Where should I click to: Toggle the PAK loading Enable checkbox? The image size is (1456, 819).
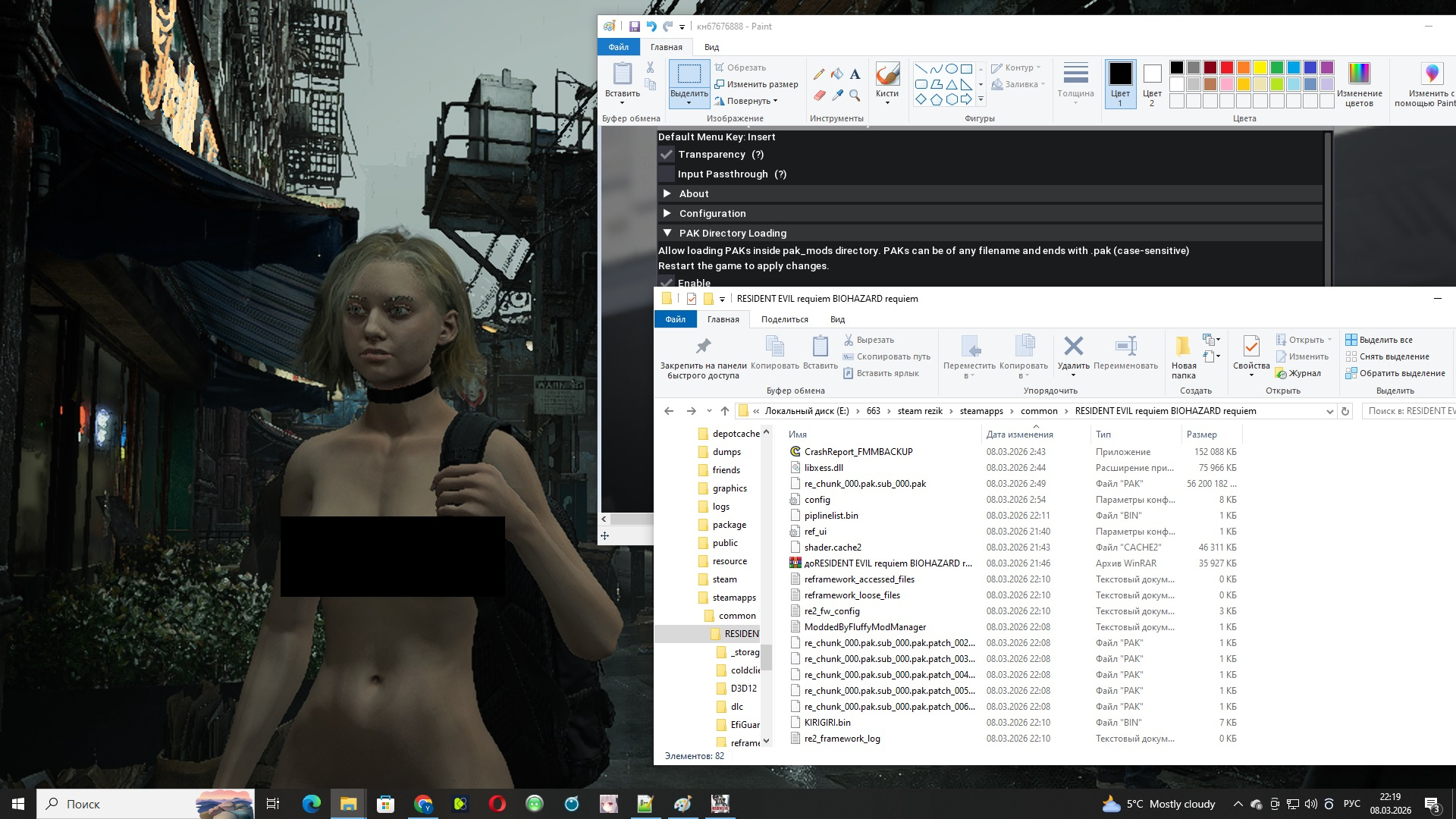[667, 282]
